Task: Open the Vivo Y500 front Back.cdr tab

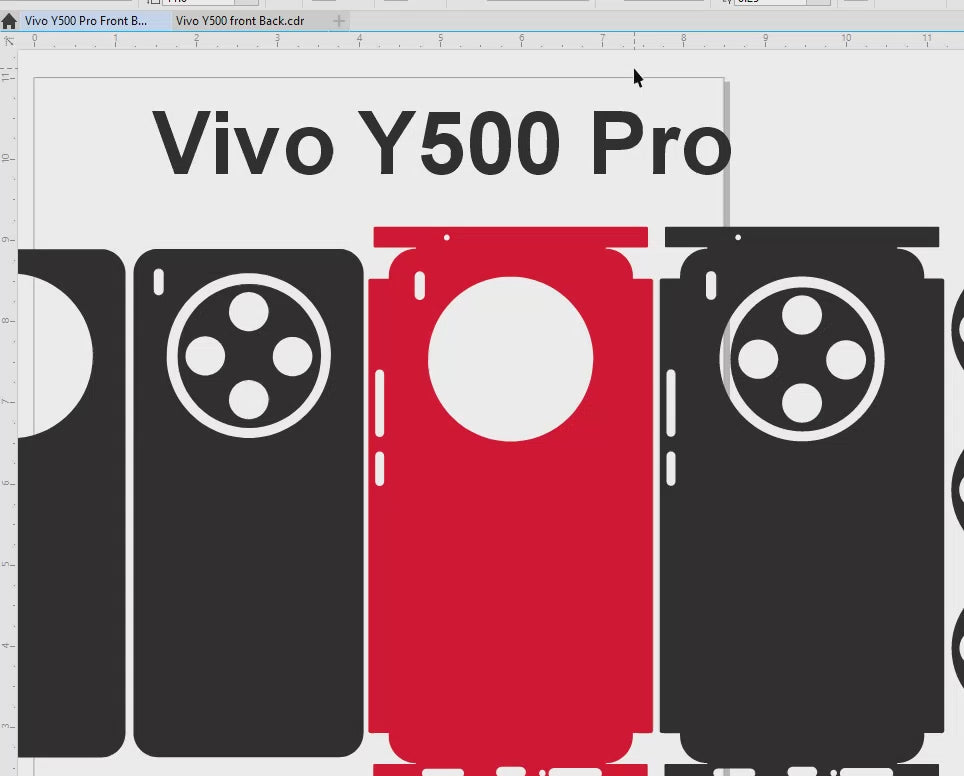Action: (x=240, y=21)
